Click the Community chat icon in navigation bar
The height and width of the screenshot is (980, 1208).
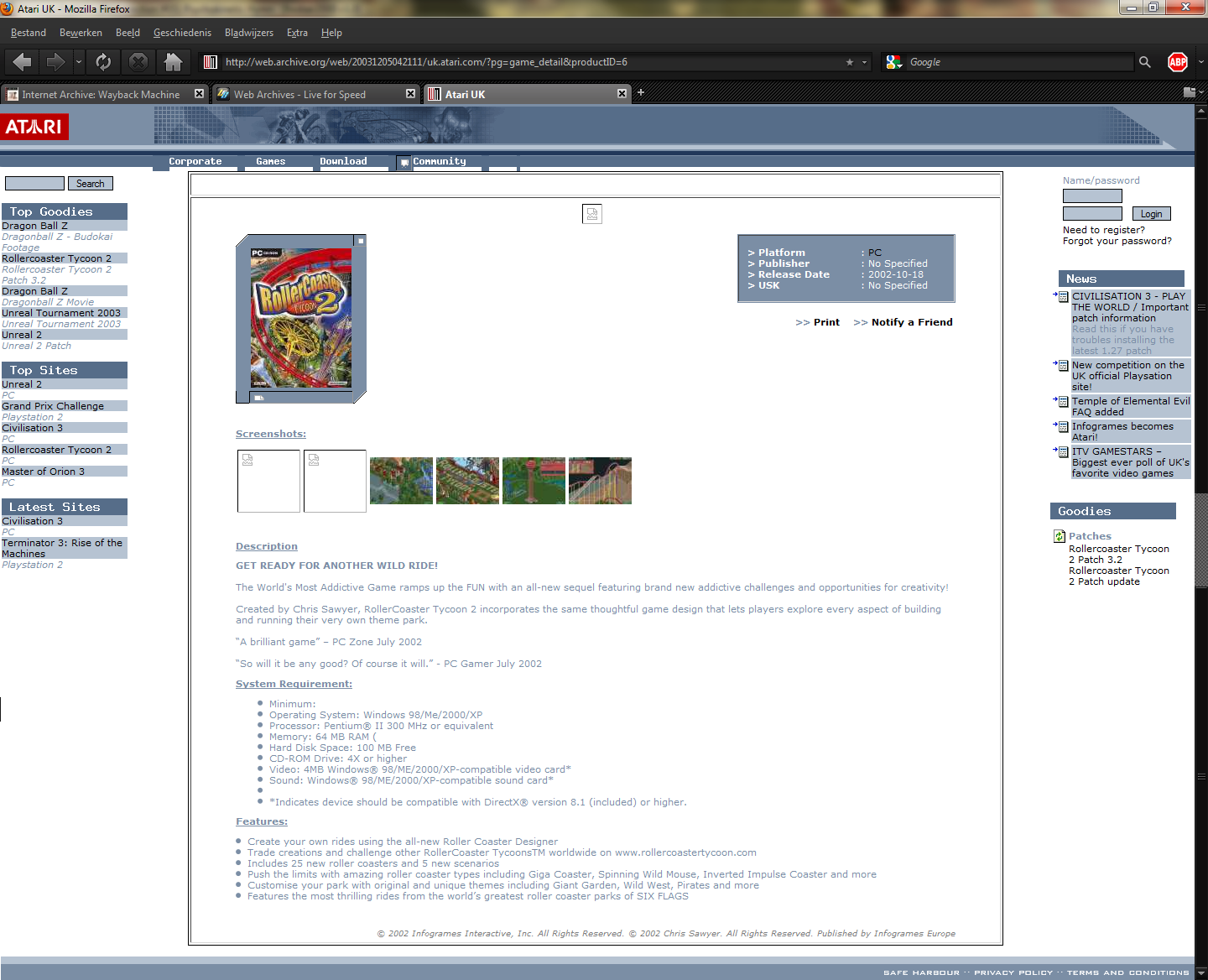[404, 162]
